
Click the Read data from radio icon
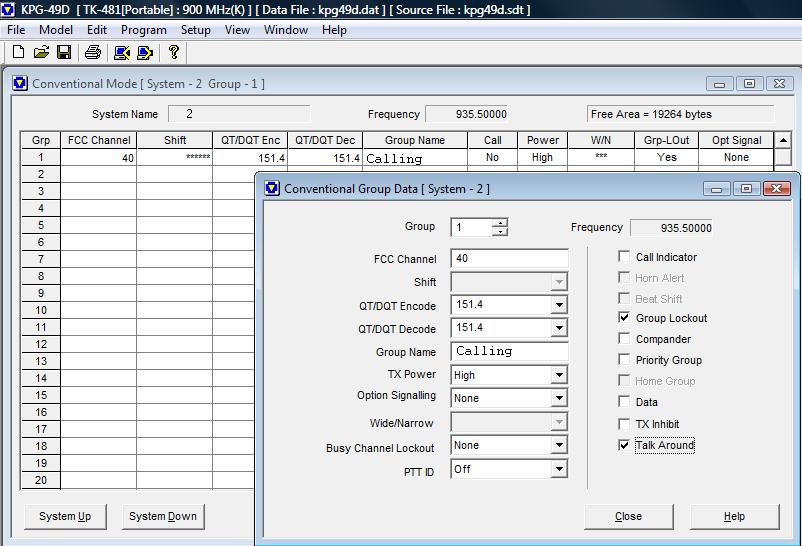click(x=122, y=52)
